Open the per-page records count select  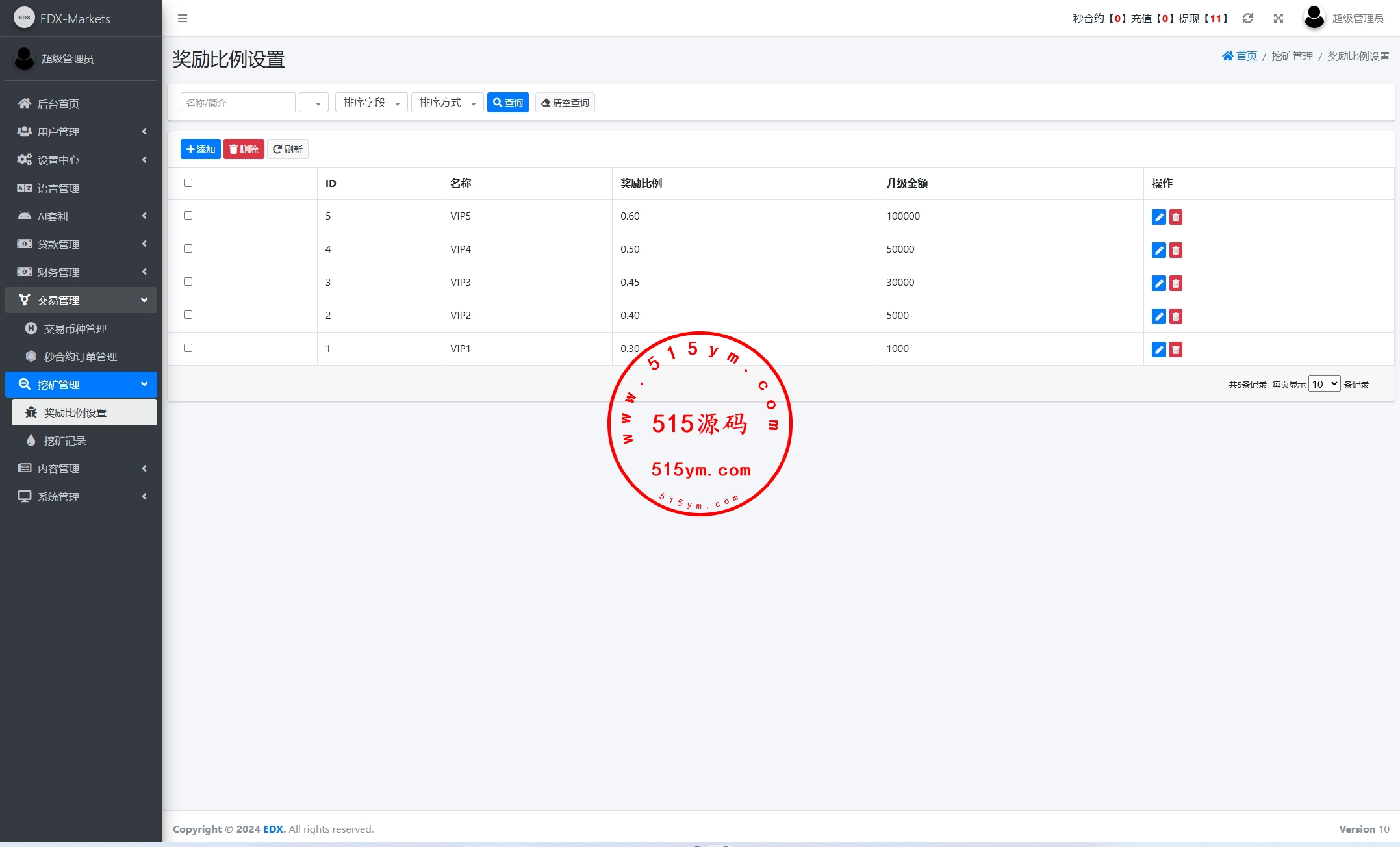coord(1323,384)
